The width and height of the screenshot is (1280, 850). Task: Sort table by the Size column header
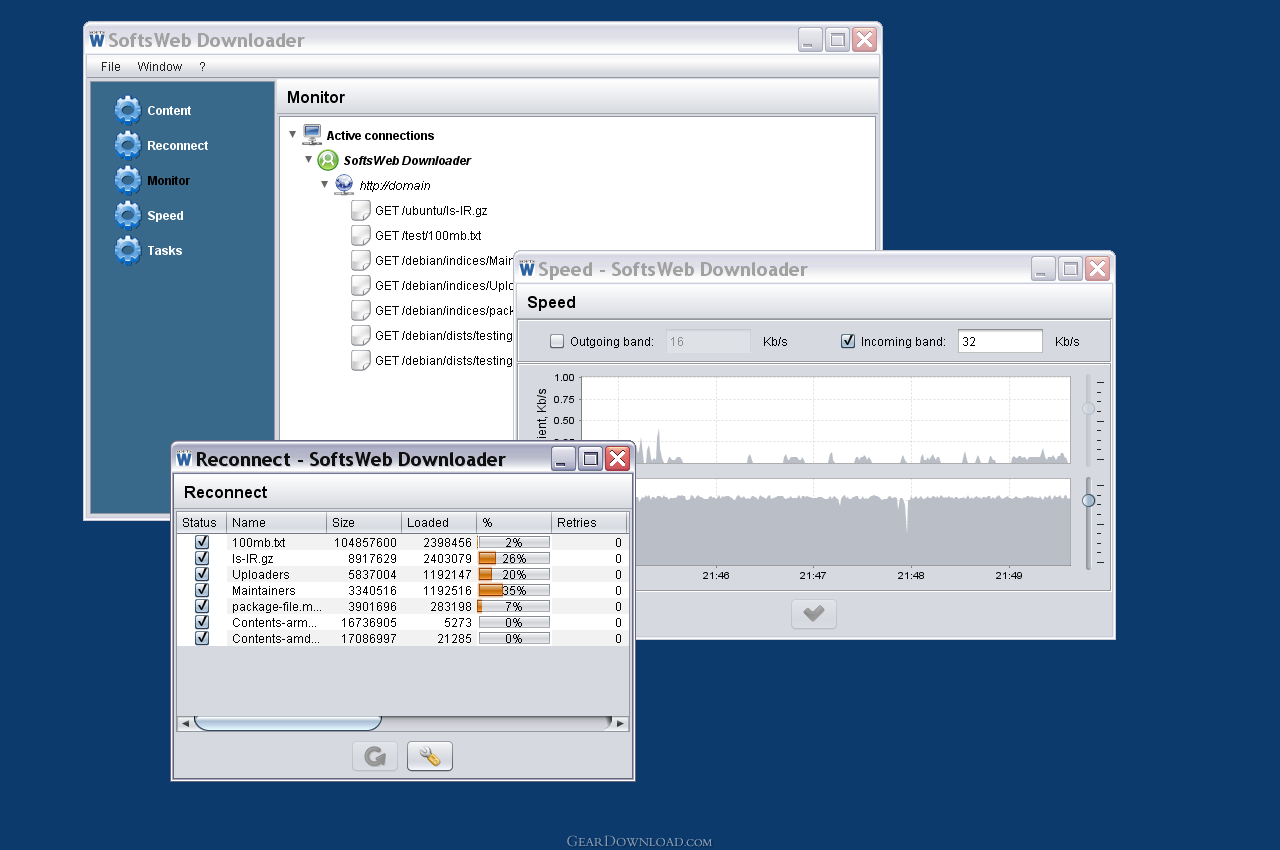click(x=365, y=522)
